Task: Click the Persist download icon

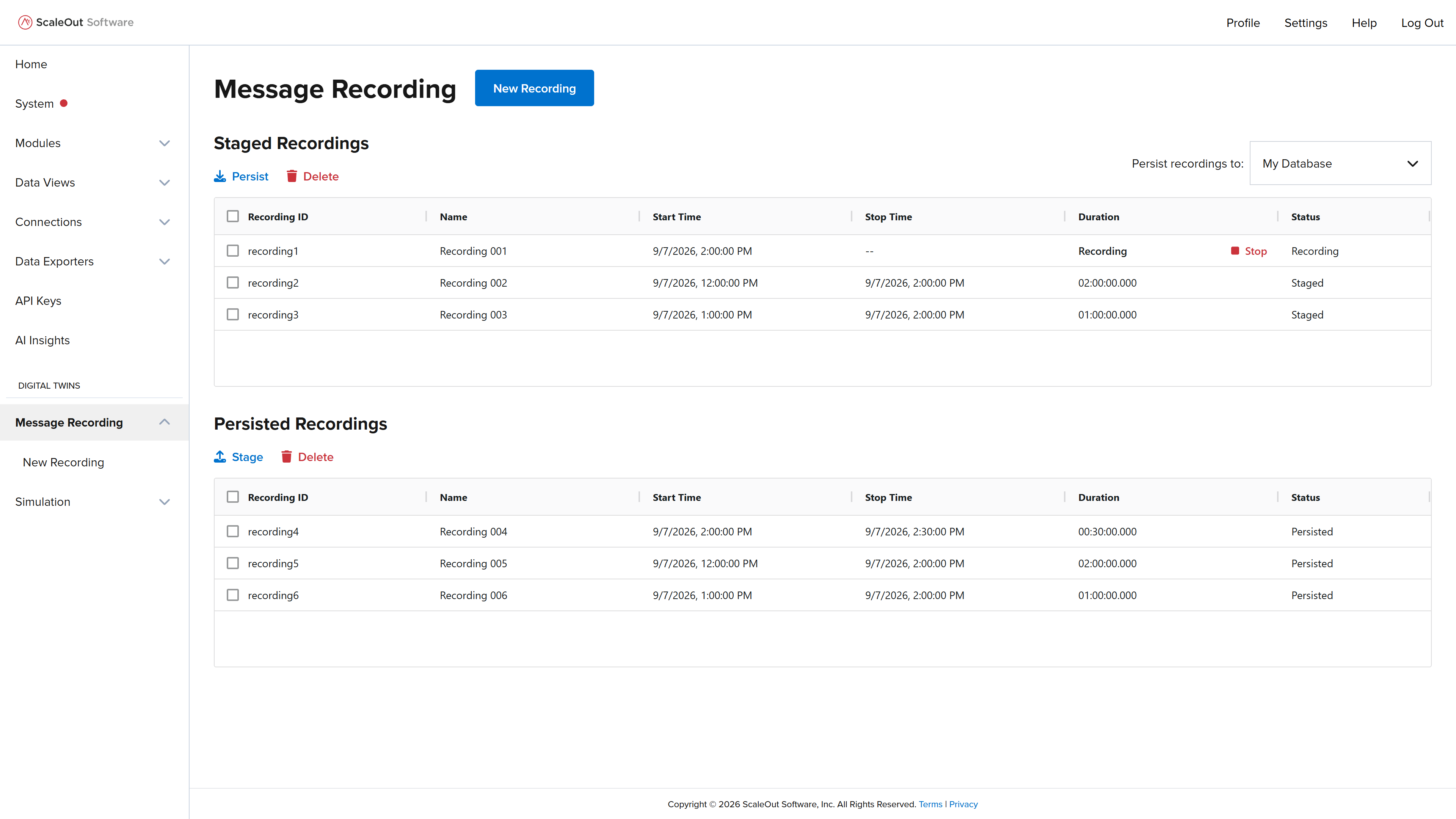Action: pos(220,176)
